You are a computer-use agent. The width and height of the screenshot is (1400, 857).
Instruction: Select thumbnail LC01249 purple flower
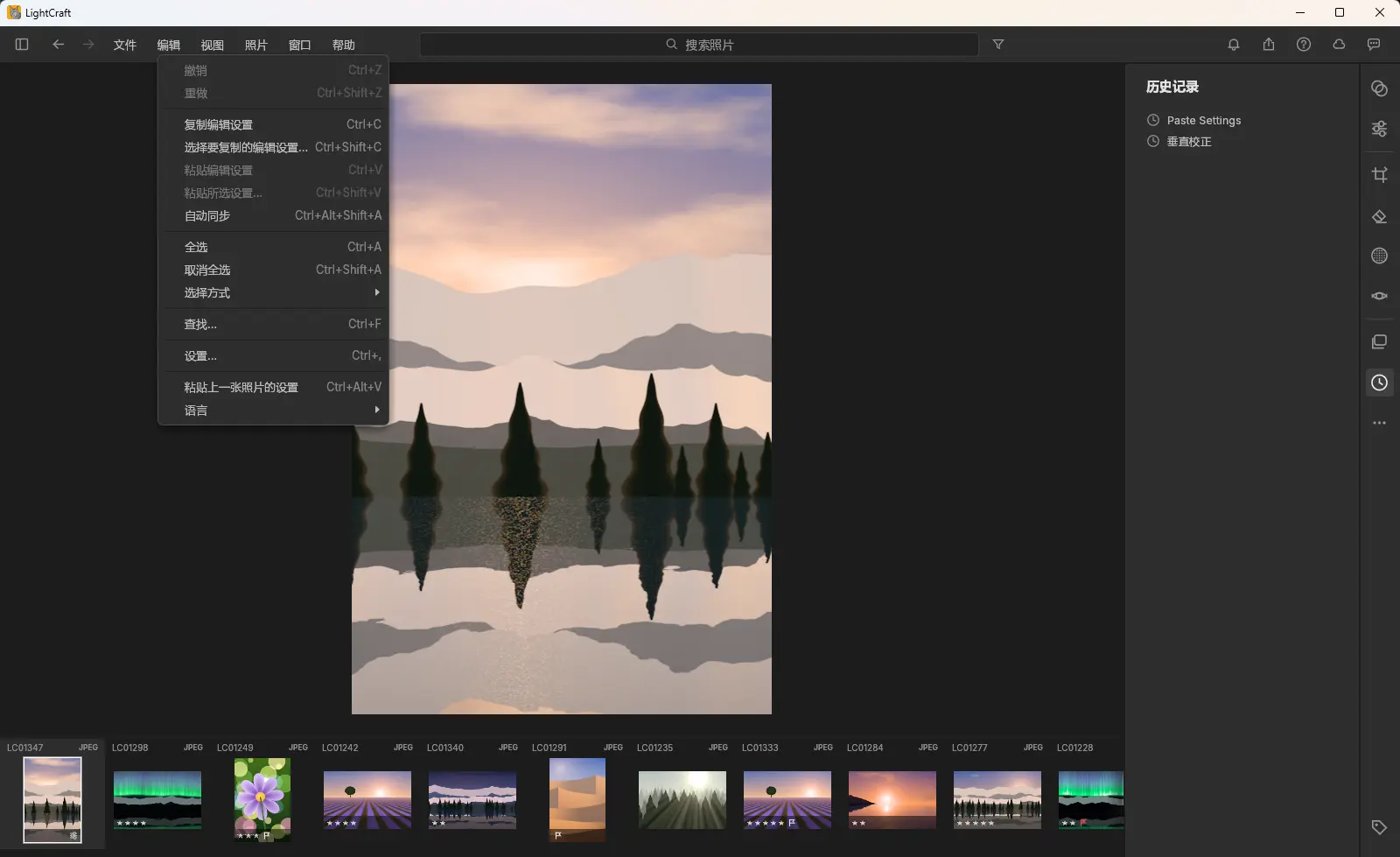262,799
